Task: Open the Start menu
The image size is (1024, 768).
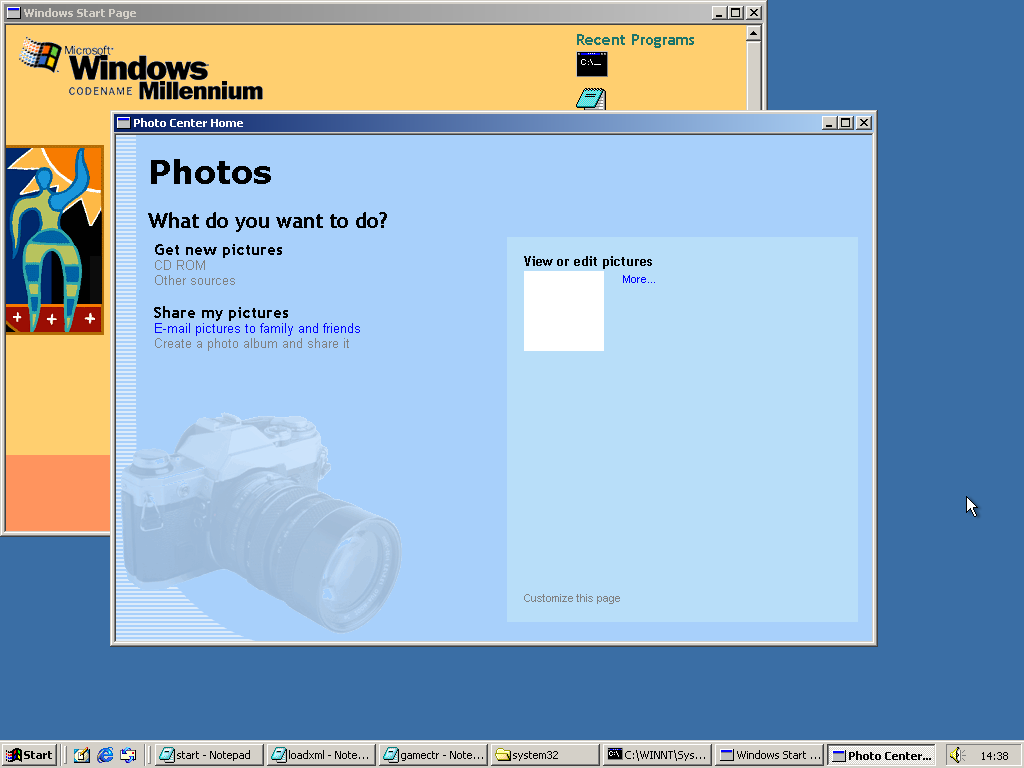Action: (x=29, y=756)
